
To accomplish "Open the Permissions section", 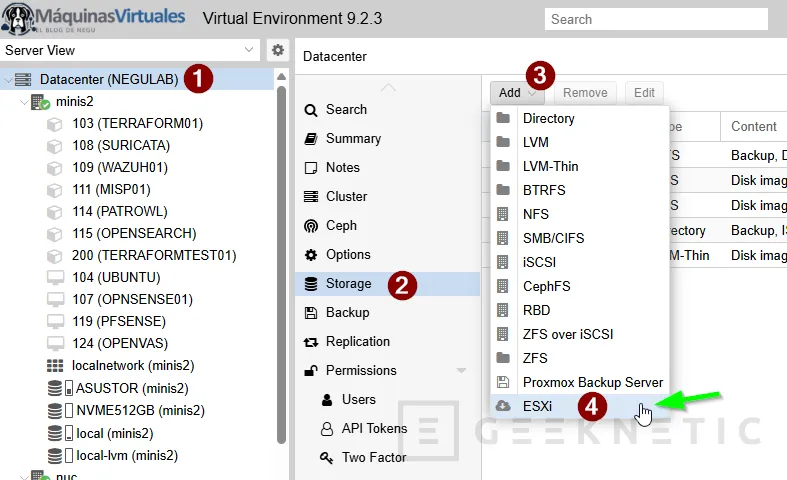I will coord(361,371).
